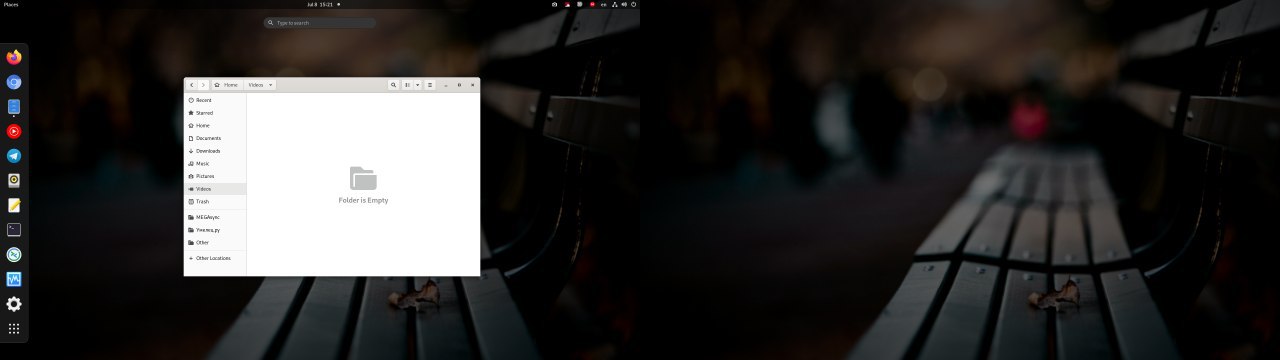Viewport: 1280px width, 360px height.
Task: Open Recent in the sidebar
Action: coord(215,100)
